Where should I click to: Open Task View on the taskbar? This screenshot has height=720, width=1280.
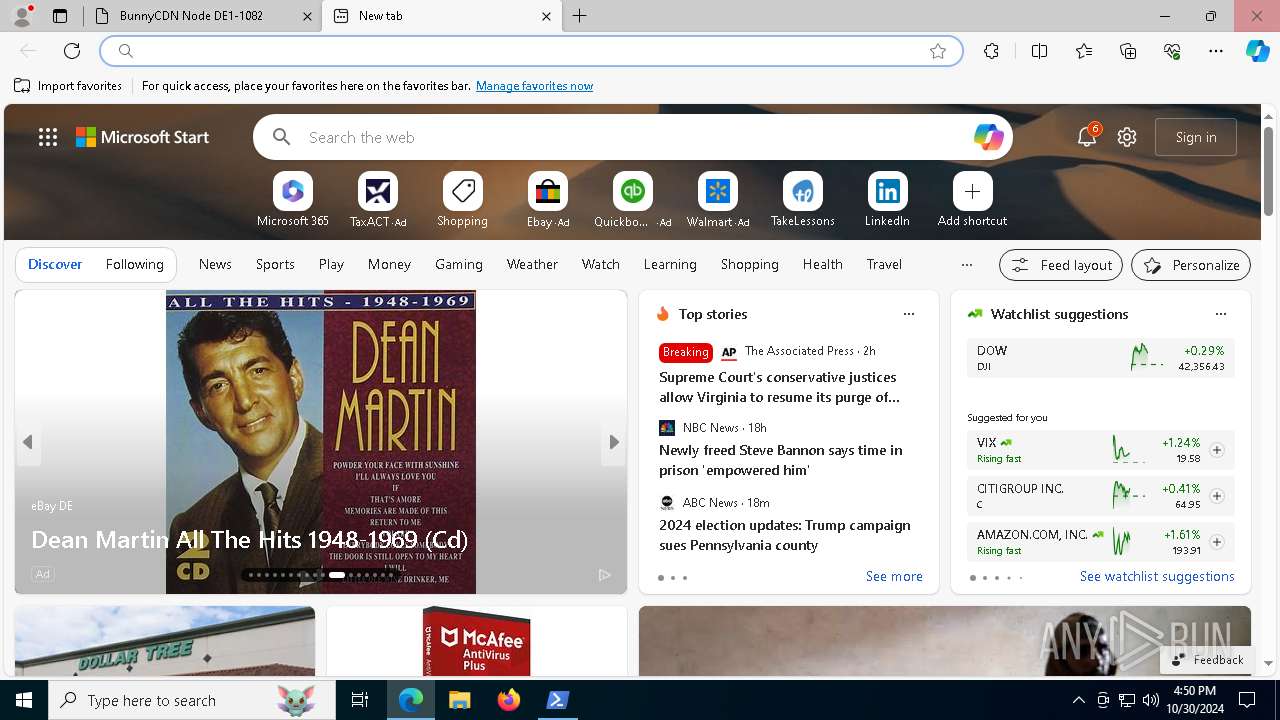click(360, 700)
